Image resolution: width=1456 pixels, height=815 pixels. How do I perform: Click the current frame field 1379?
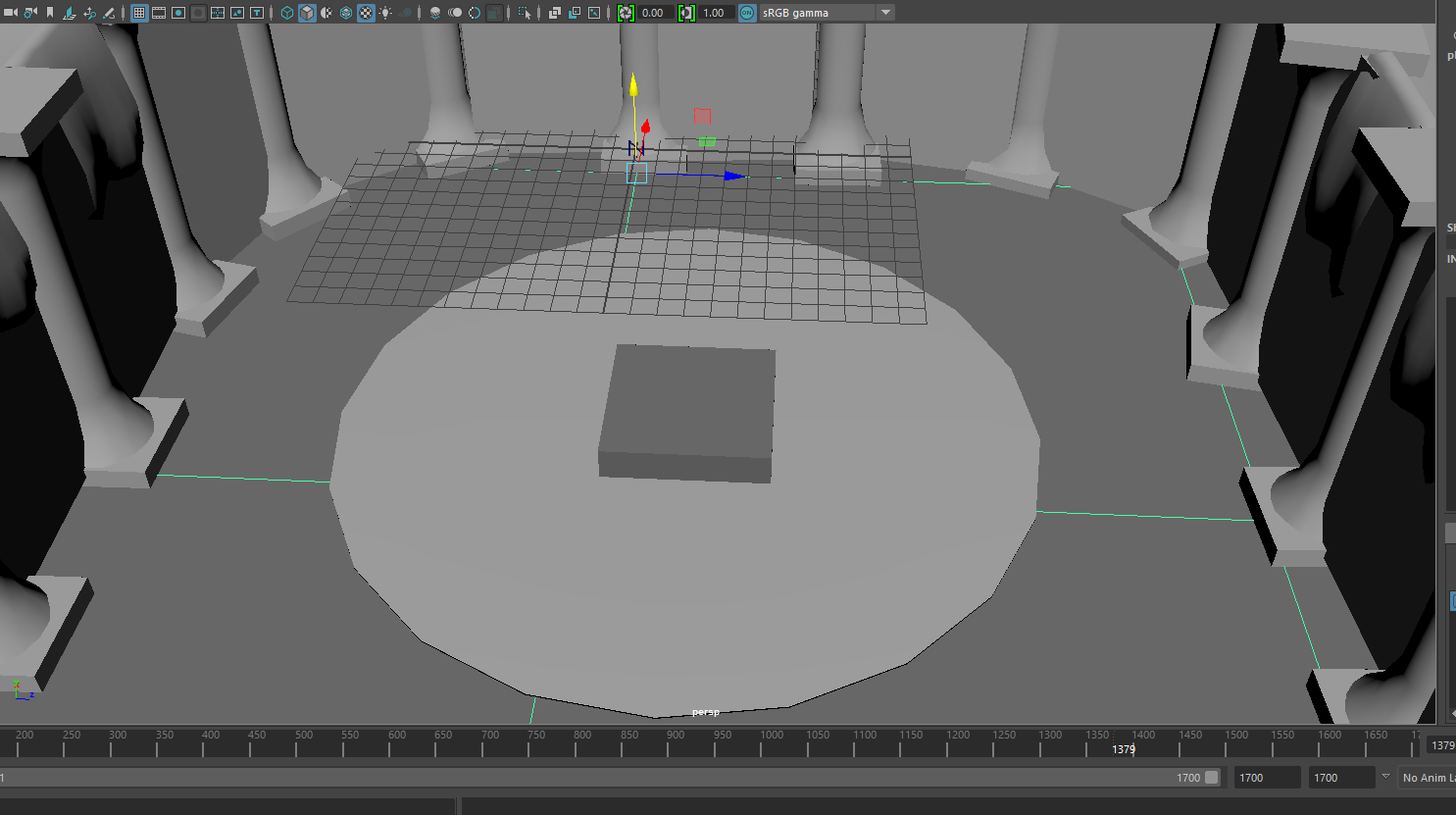tap(1441, 745)
